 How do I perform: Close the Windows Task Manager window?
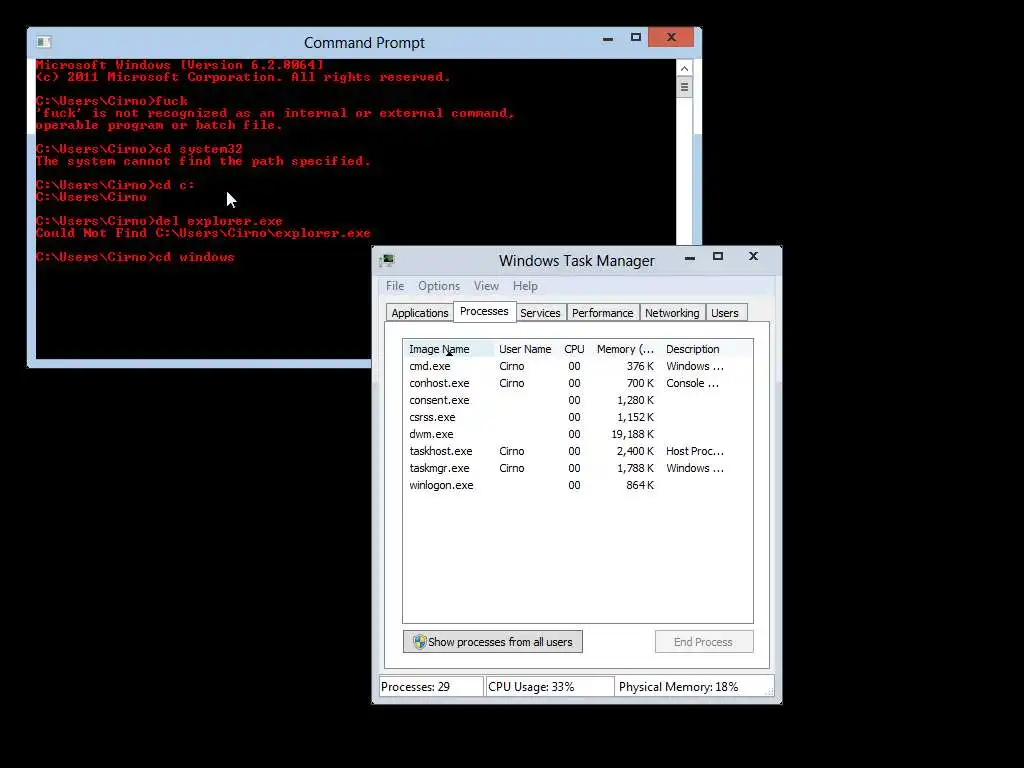(753, 256)
